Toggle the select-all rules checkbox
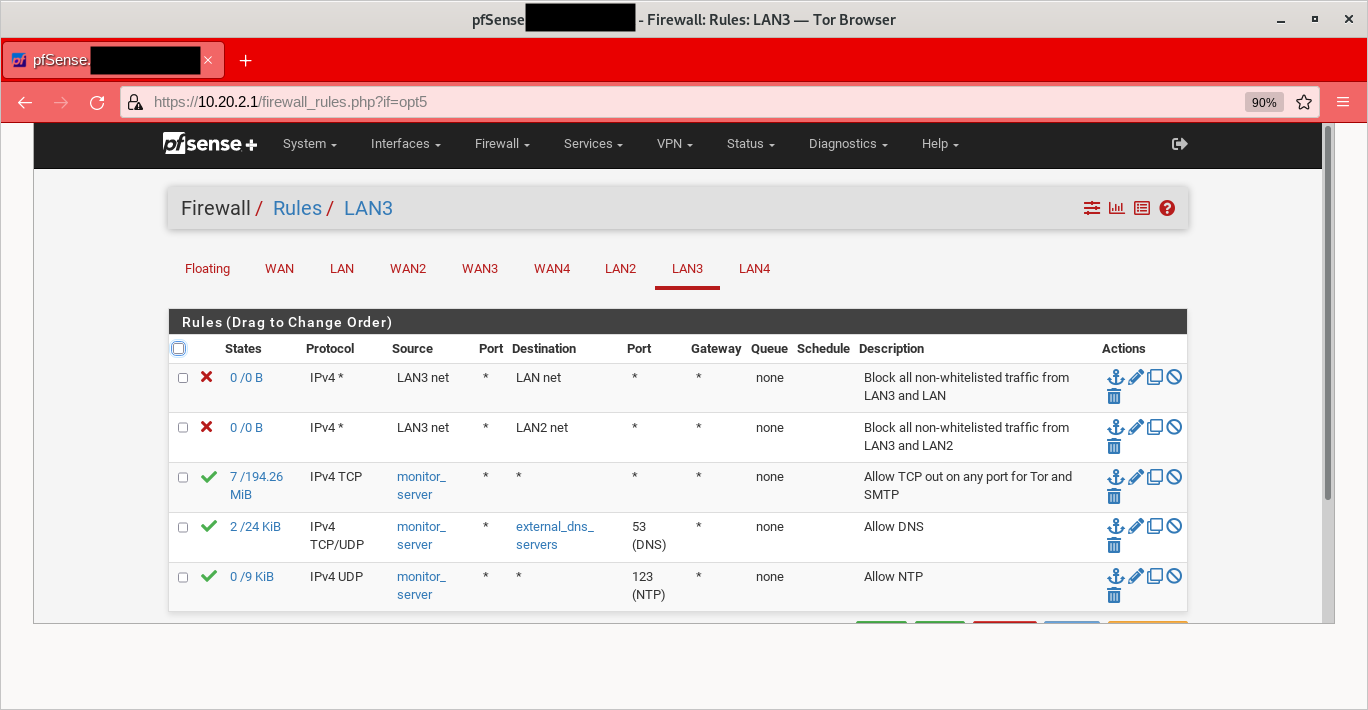This screenshot has height=710, width=1368. tap(178, 347)
